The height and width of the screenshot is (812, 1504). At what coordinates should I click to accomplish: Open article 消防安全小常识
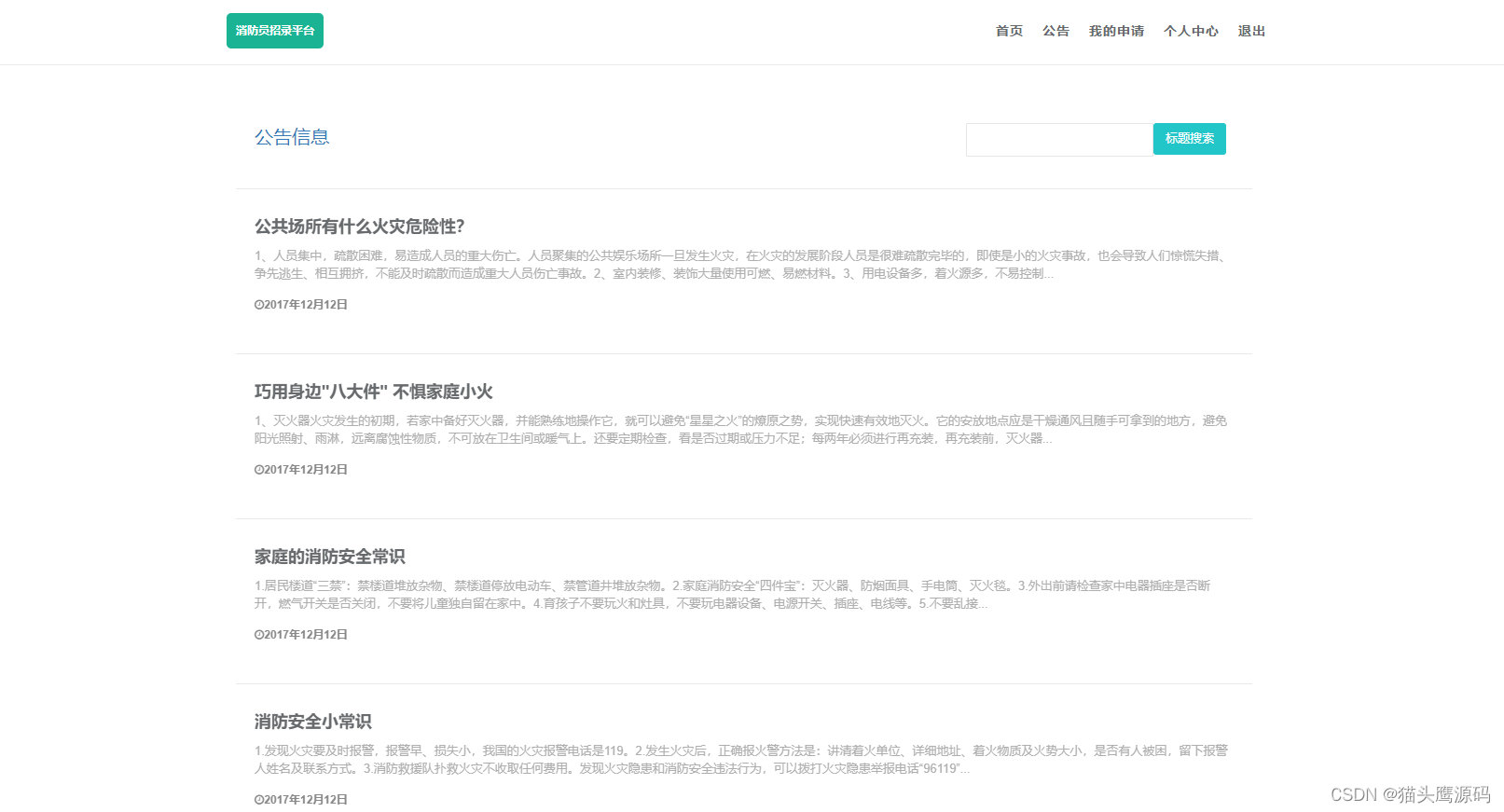pos(312,722)
